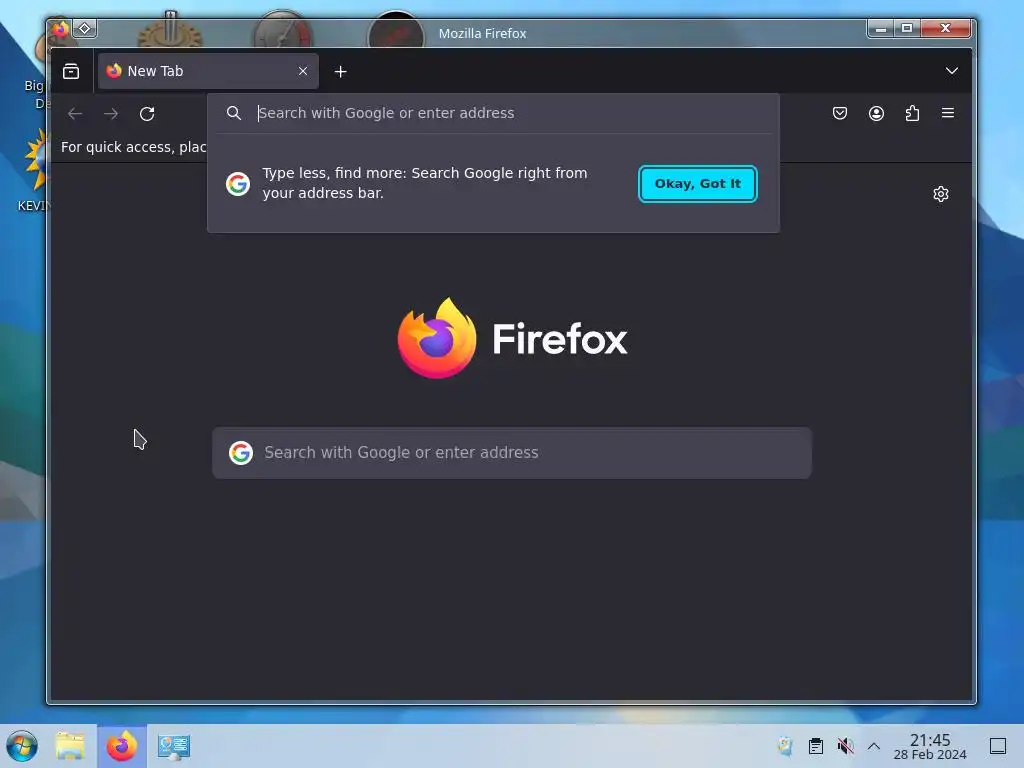Maximize the Mozilla Firefox window
This screenshot has width=1024, height=768.
[906, 28]
